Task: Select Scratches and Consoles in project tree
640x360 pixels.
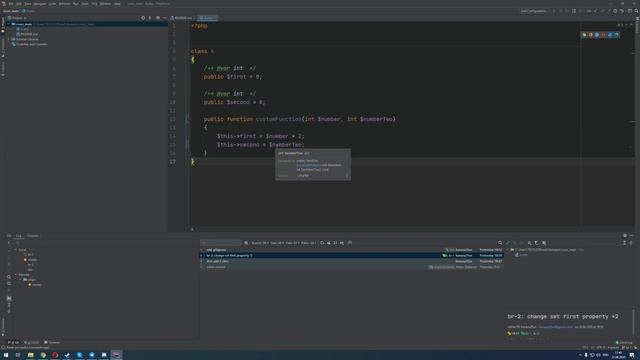Action: click(x=30, y=44)
